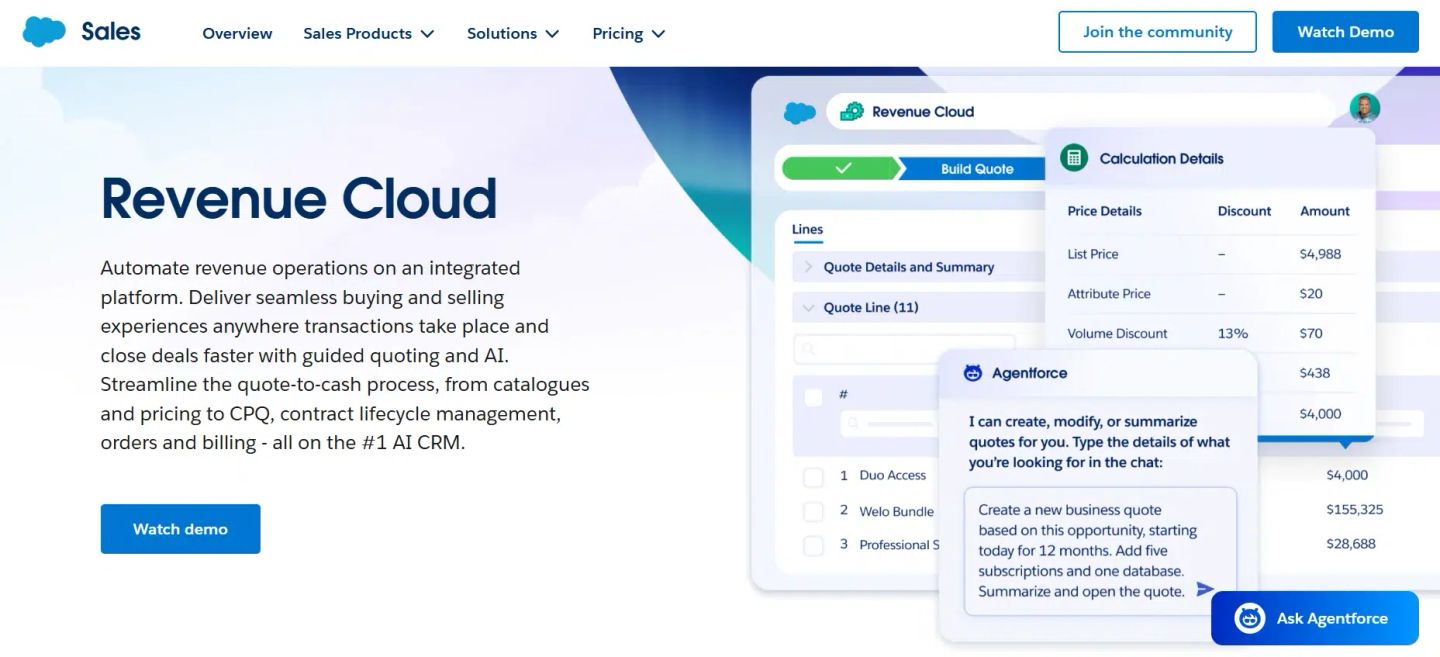This screenshot has width=1440, height=657.
Task: Click the Agentforce robot icon in chat button
Action: pyautogui.click(x=1249, y=618)
